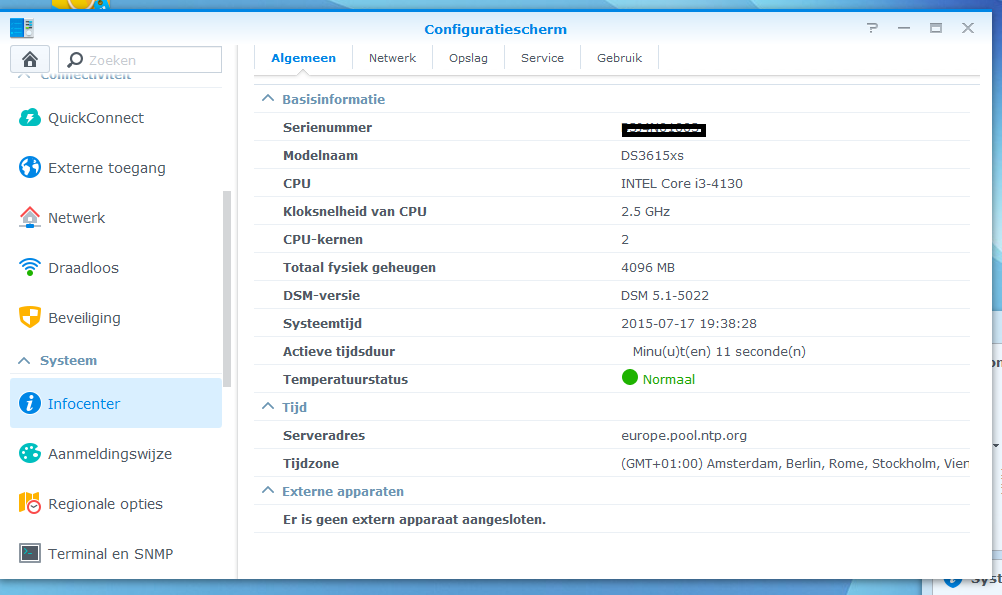Click the clock speed value 2.5 GHz
The height and width of the screenshot is (595, 1002).
coord(645,212)
